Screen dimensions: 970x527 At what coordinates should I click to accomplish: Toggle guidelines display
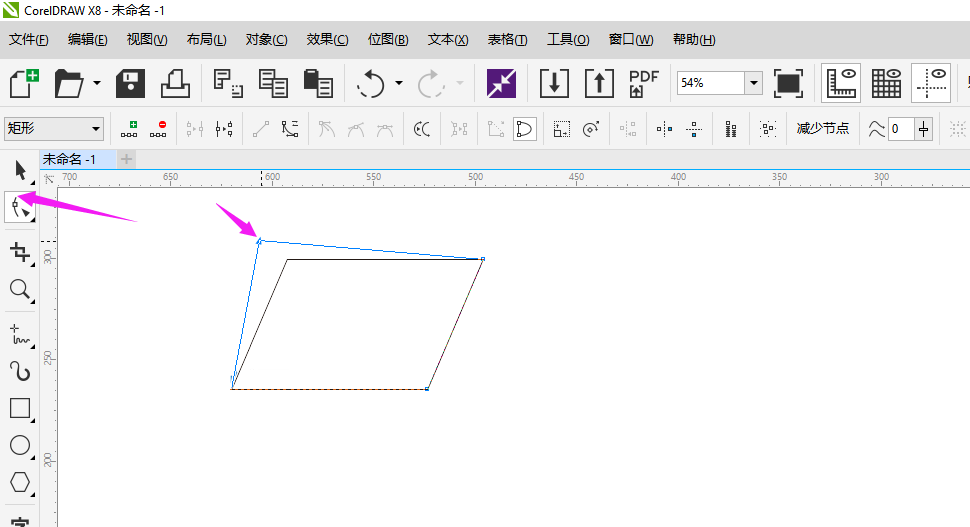pyautogui.click(x=931, y=84)
